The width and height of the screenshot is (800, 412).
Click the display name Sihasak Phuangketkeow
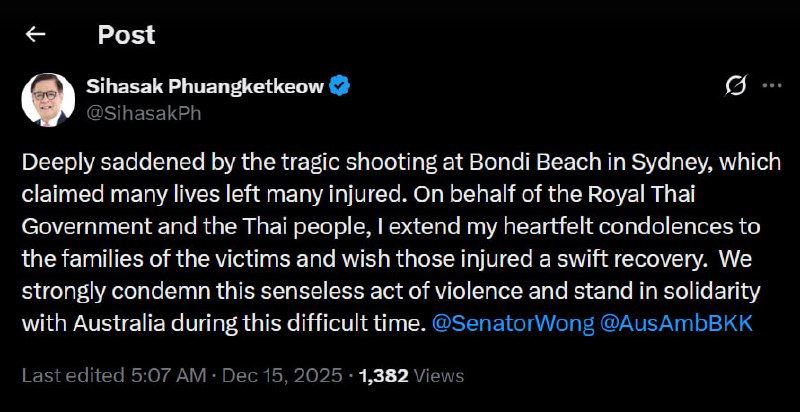tap(206, 87)
